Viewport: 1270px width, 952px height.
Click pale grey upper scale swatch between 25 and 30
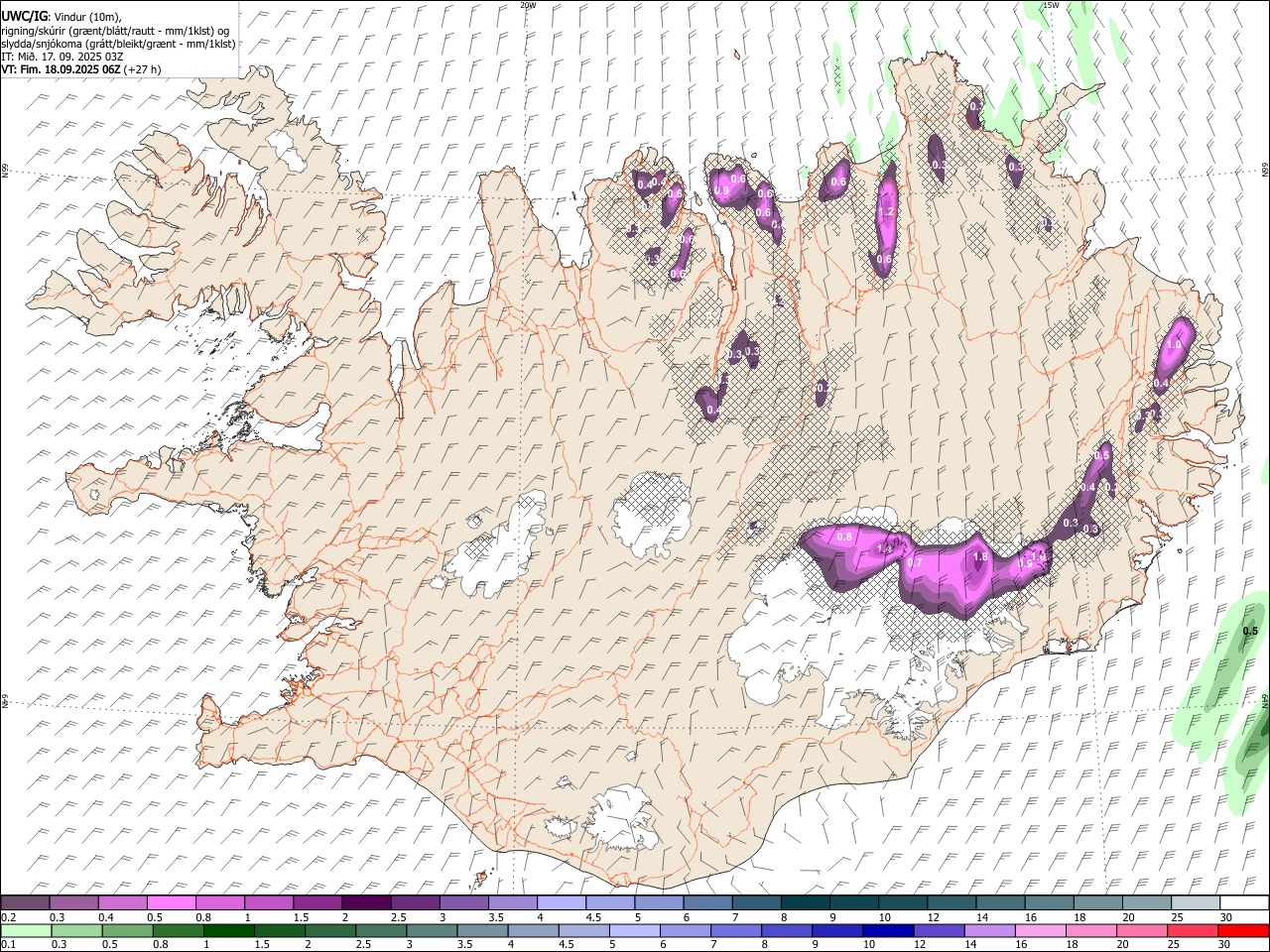click(1195, 902)
